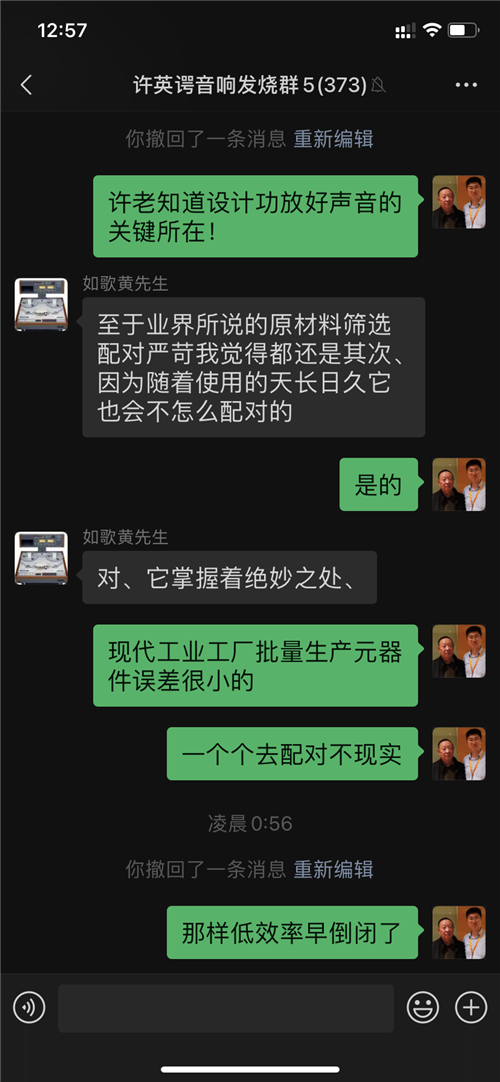Switch to voice input mode
This screenshot has height=1082, width=500.
tap(29, 1008)
